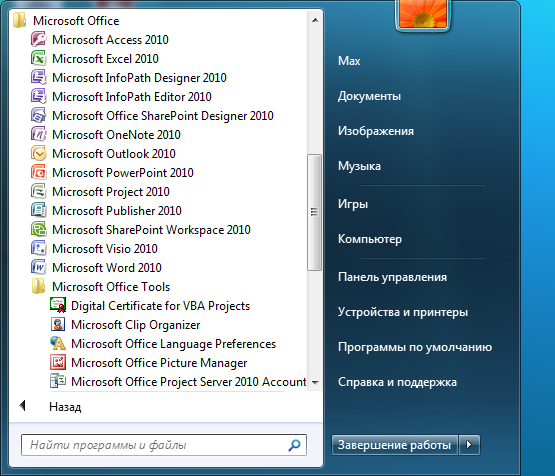Click the Завершение работы button
This screenshot has width=555, height=476.
(395, 445)
